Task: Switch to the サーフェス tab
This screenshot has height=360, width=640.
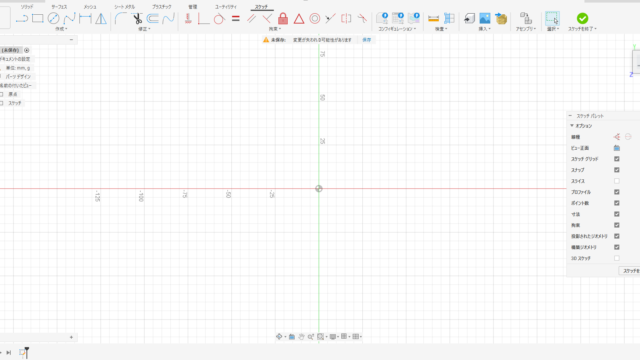Action: point(59,7)
